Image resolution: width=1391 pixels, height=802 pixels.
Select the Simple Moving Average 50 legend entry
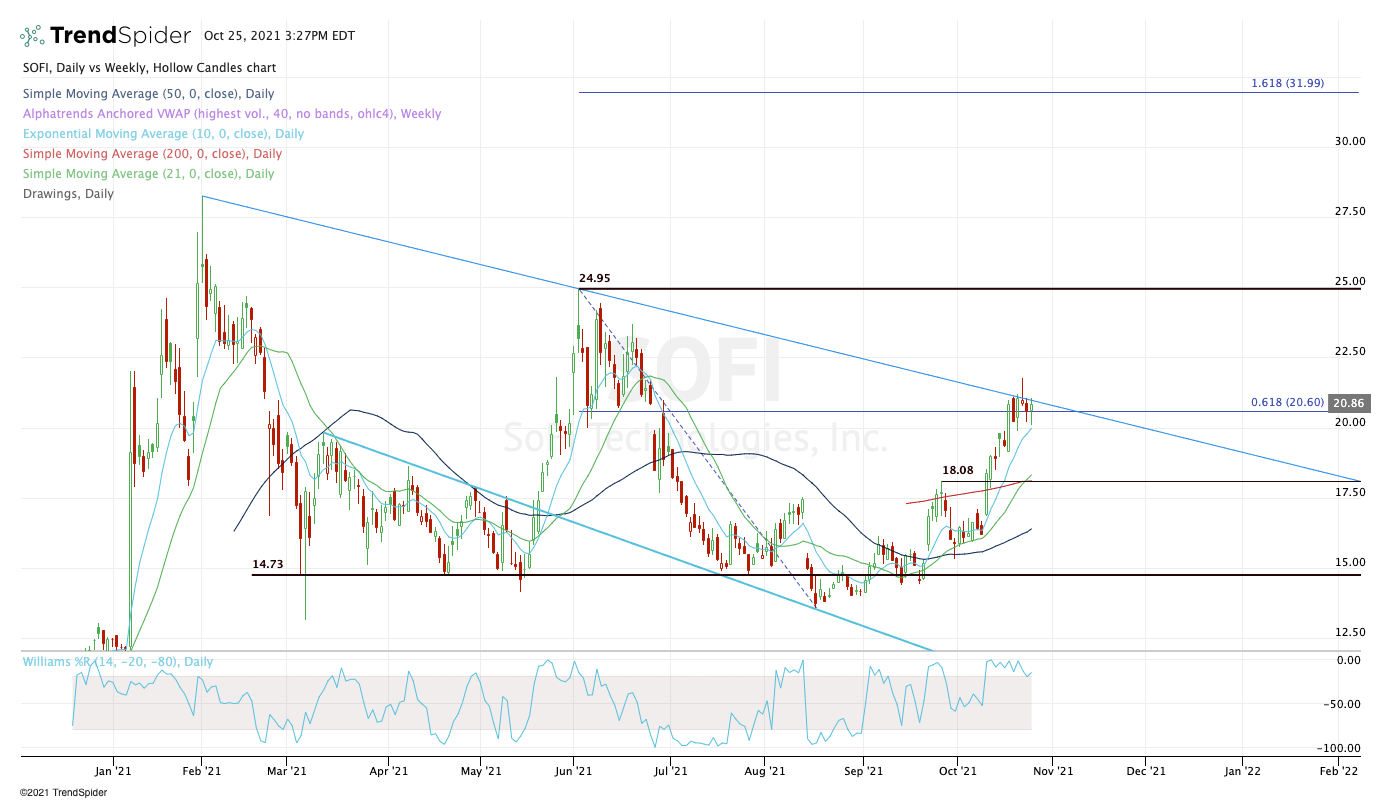point(147,94)
